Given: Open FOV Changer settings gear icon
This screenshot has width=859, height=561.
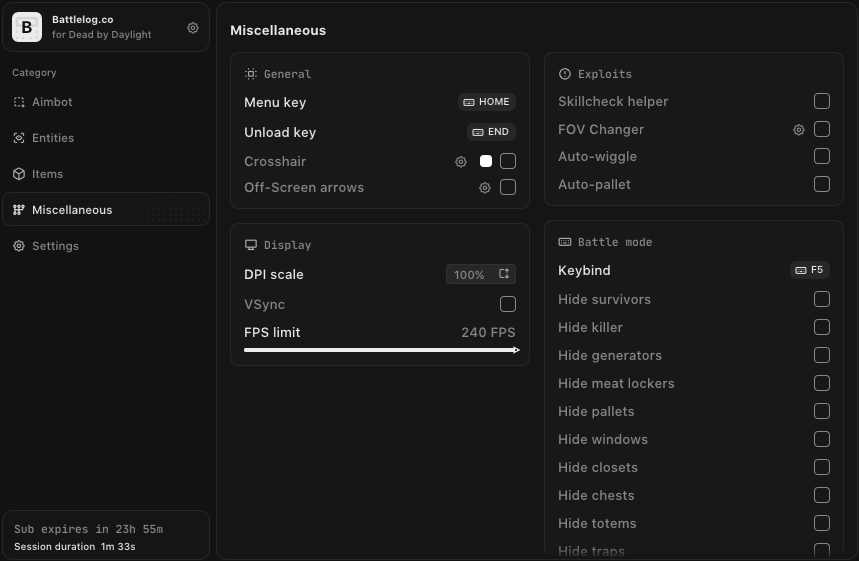Looking at the screenshot, I should coord(799,130).
